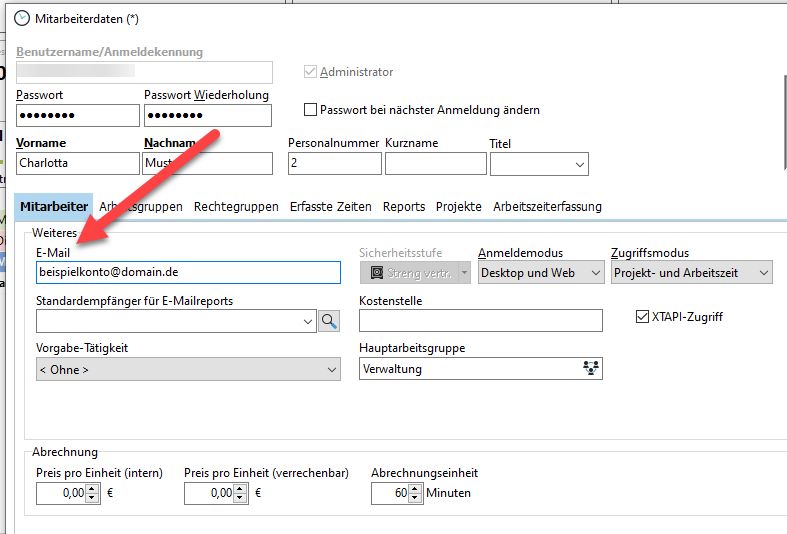
Task: Open the Titel dropdown
Action: click(579, 164)
